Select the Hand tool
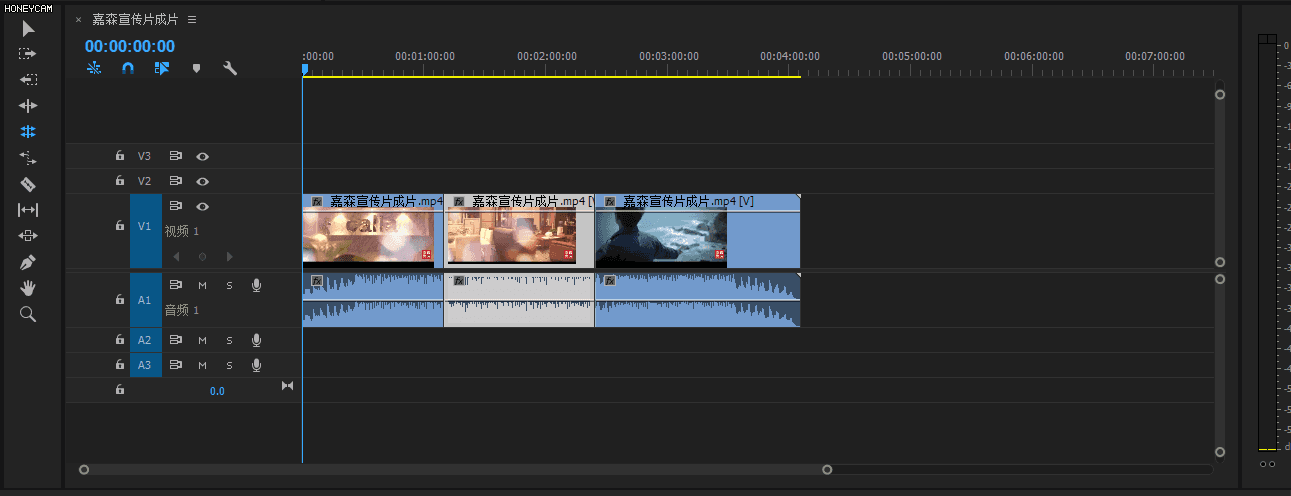Image resolution: width=1291 pixels, height=496 pixels. tap(28, 288)
